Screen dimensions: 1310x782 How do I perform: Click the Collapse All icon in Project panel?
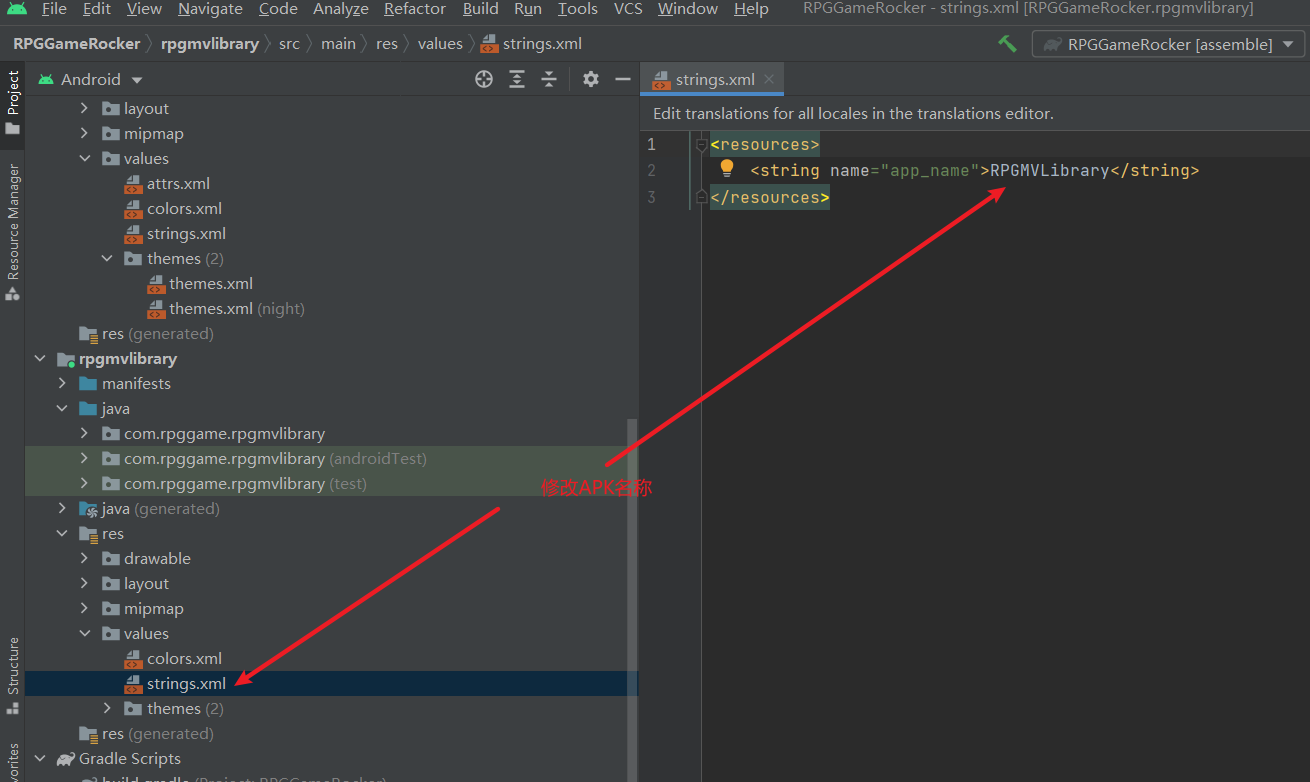point(549,79)
